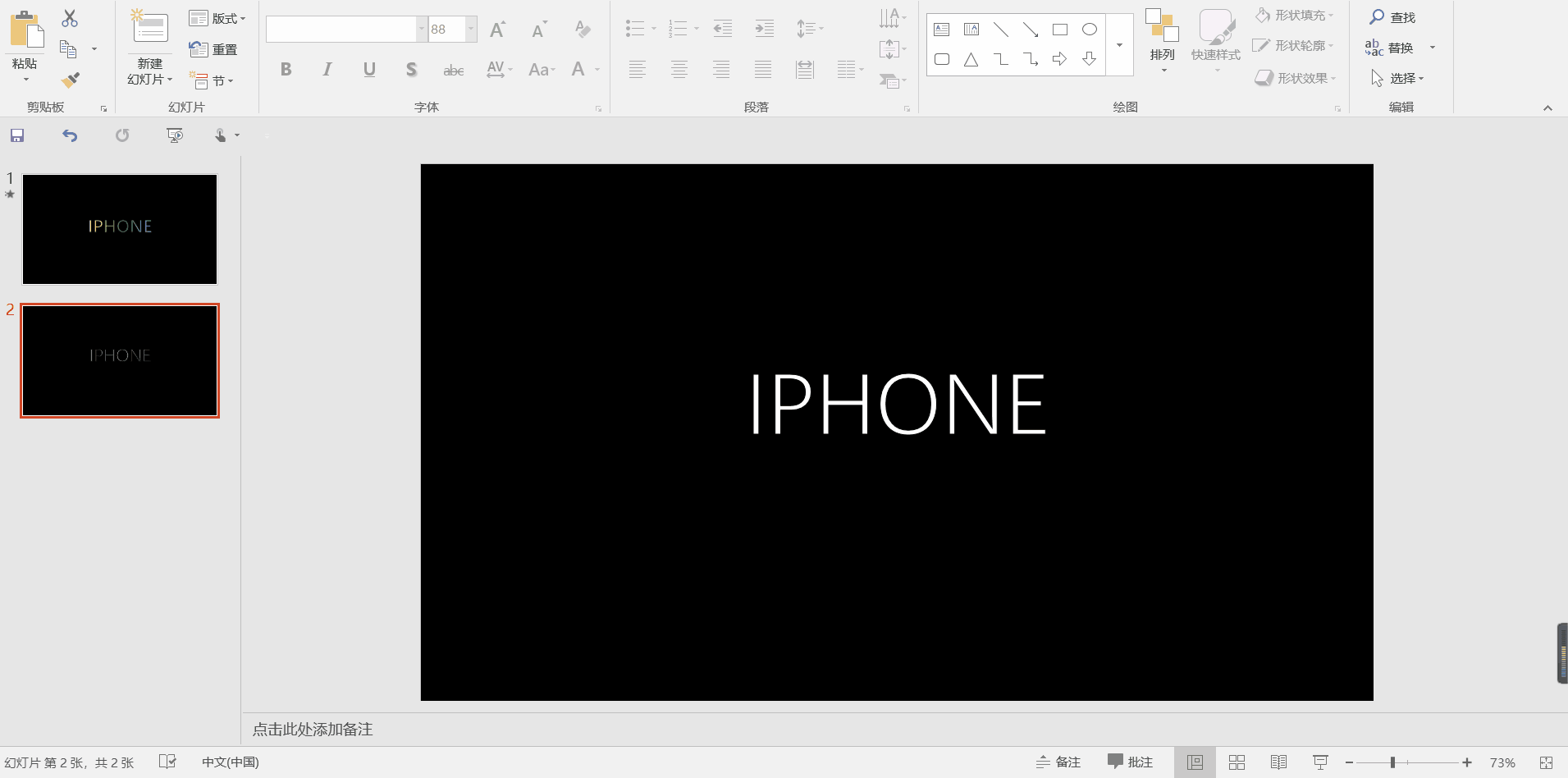Click the Decrease Indent icon

722,30
